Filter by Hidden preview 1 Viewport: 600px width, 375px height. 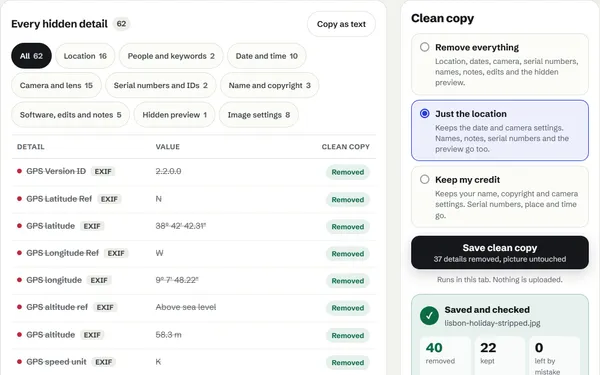(174, 115)
